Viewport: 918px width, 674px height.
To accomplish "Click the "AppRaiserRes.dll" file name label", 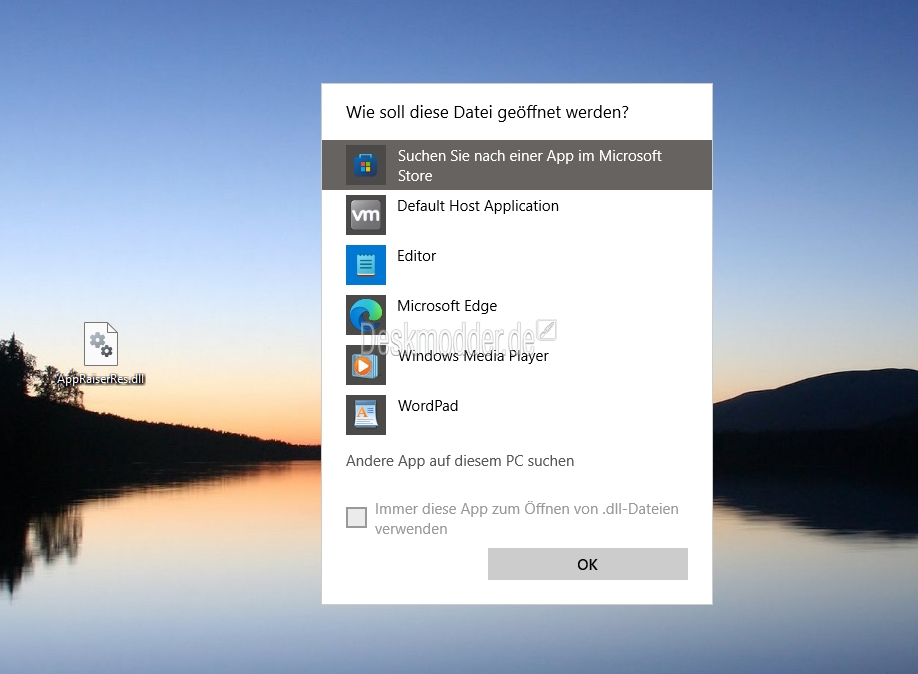I will 101,379.
